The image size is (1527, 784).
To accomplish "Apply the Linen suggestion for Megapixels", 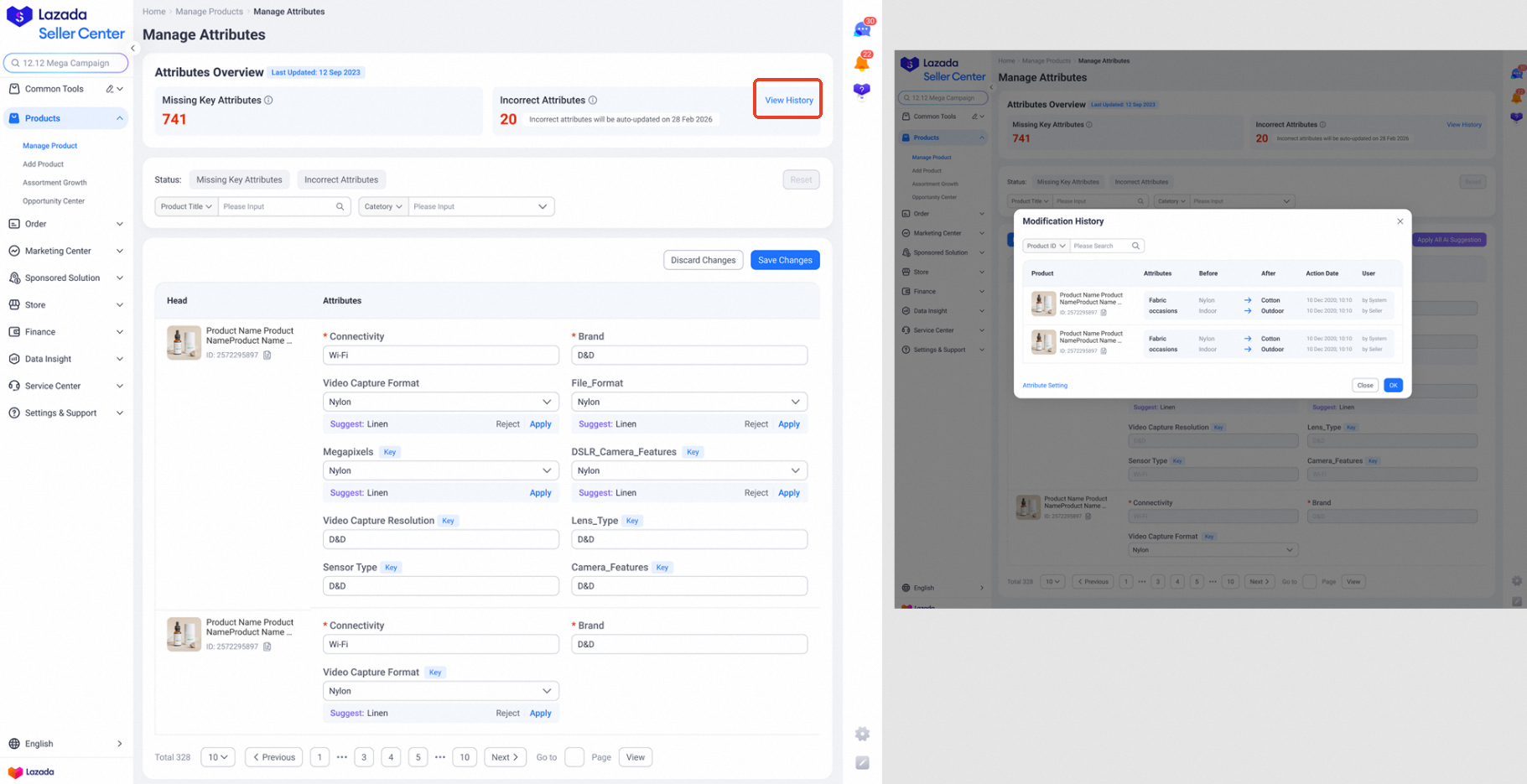I will point(540,492).
